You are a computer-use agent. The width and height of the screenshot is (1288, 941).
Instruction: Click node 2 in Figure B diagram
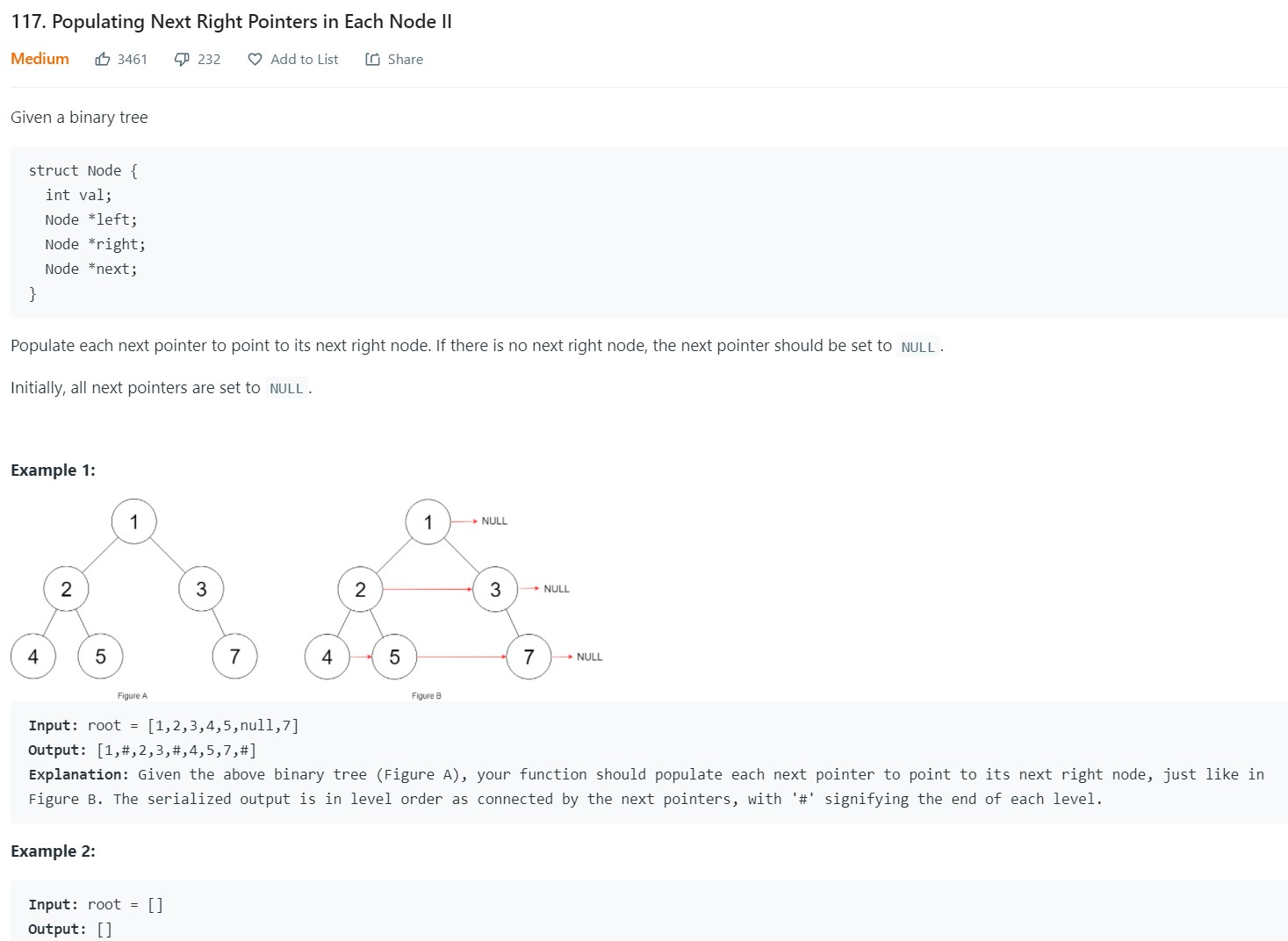pyautogui.click(x=360, y=589)
